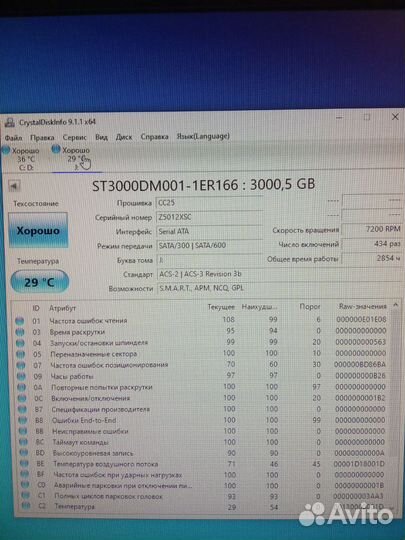
Task: Click the status icon of attribute 03
Action: 20,332
